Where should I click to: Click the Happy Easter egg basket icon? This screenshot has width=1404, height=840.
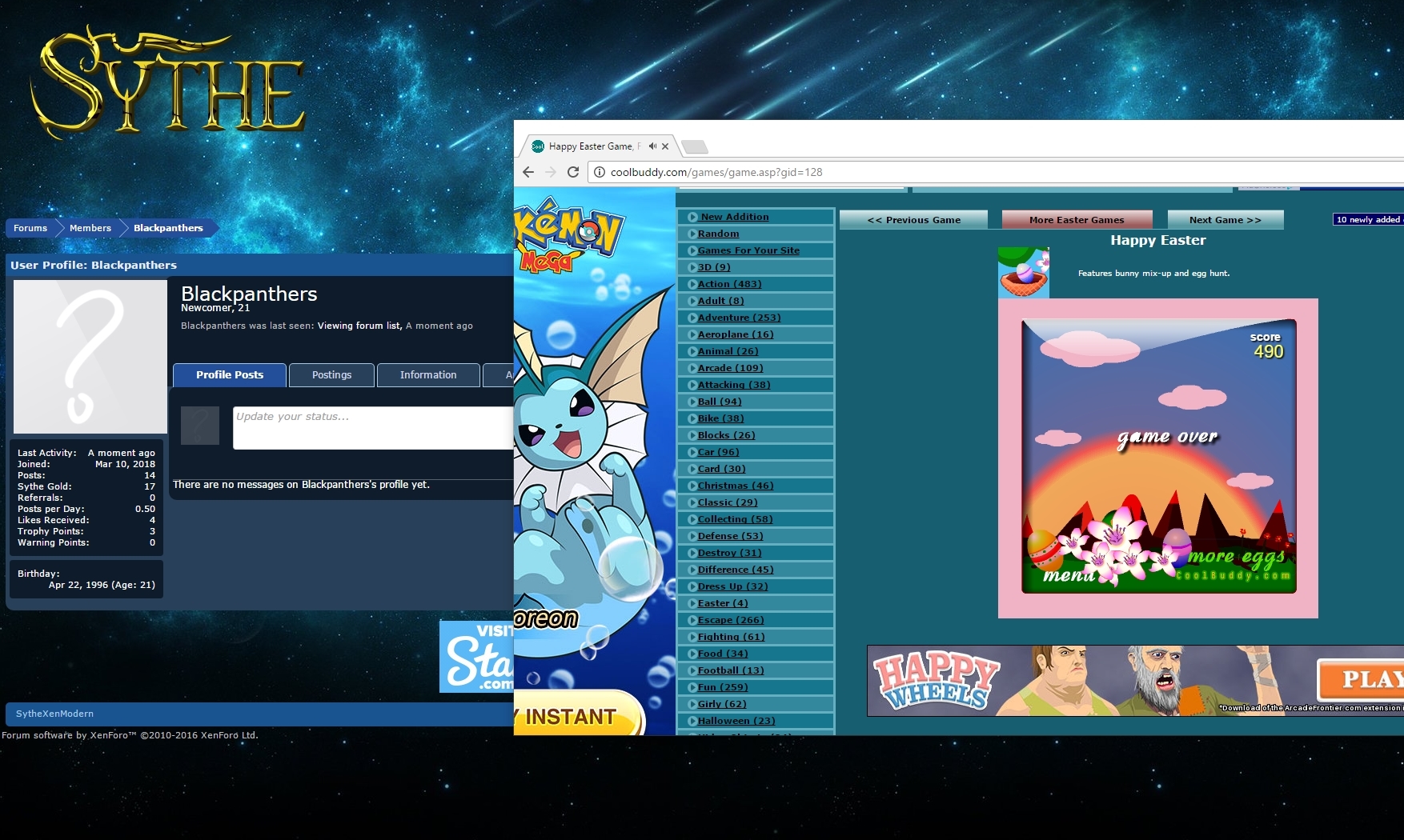coord(1023,273)
